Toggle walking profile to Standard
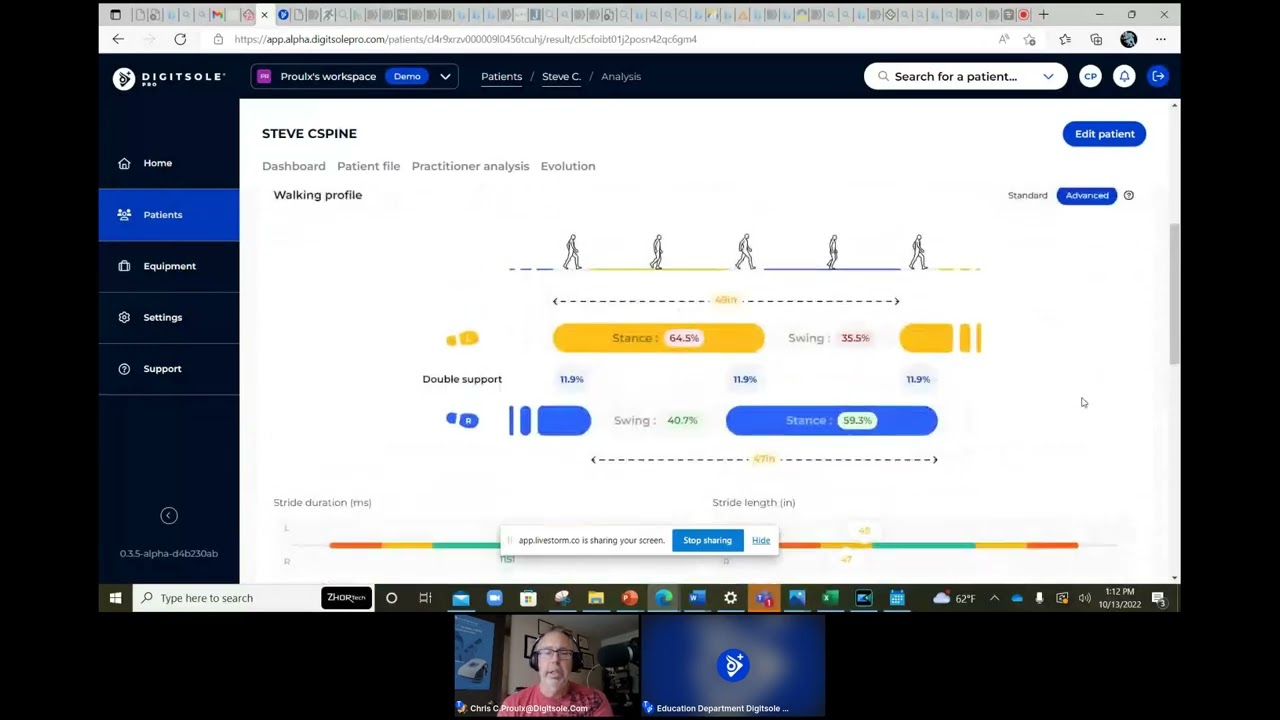Screen dimensions: 1280x720 1027,195
